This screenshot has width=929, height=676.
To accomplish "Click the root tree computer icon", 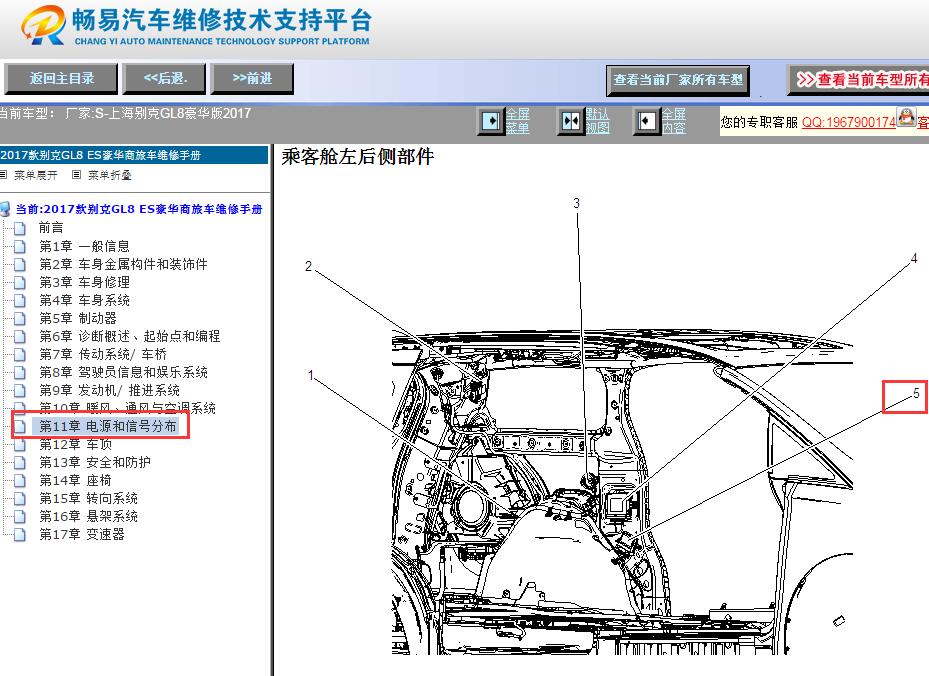I will (5, 209).
